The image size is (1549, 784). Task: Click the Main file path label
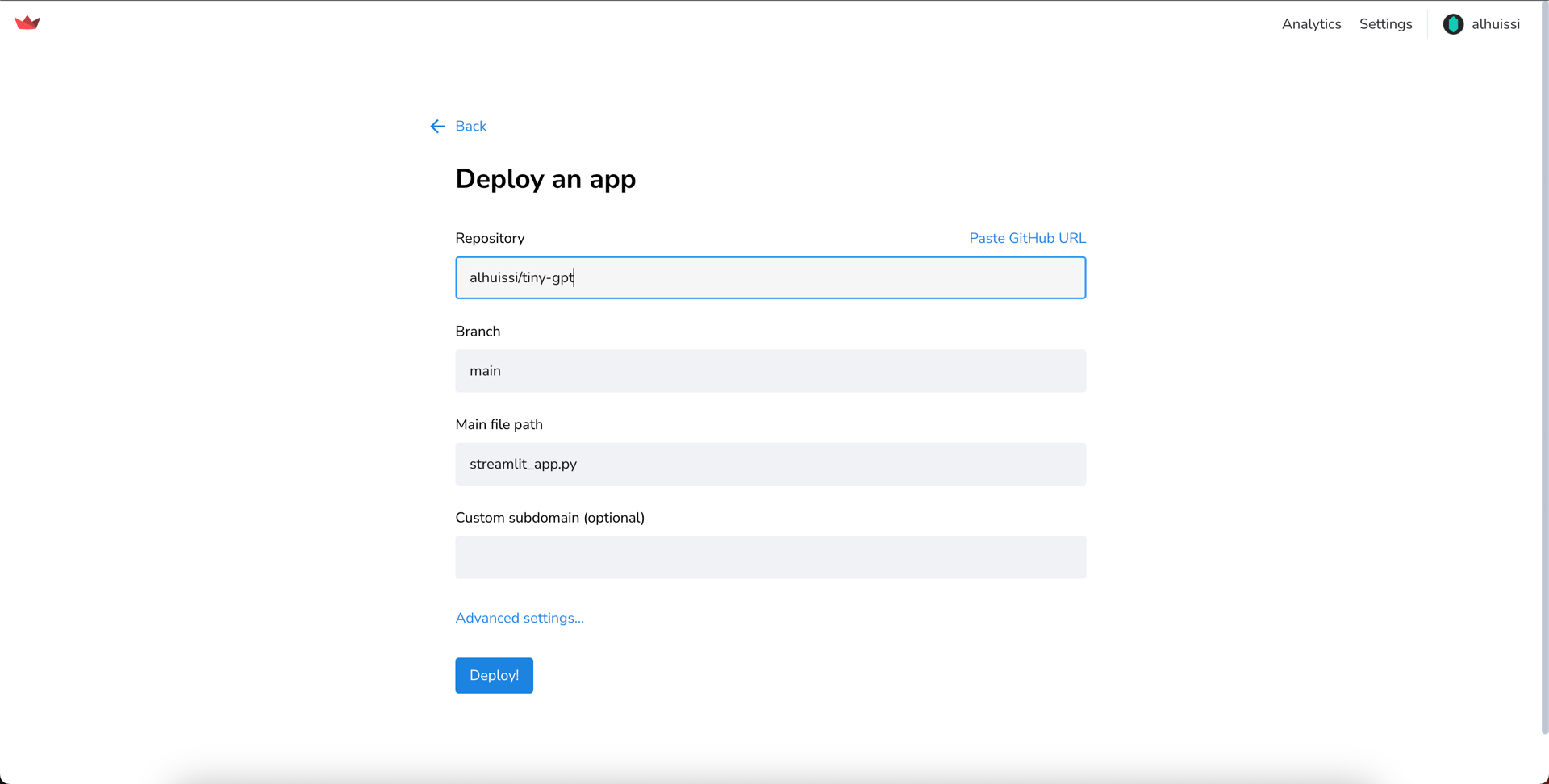[499, 424]
